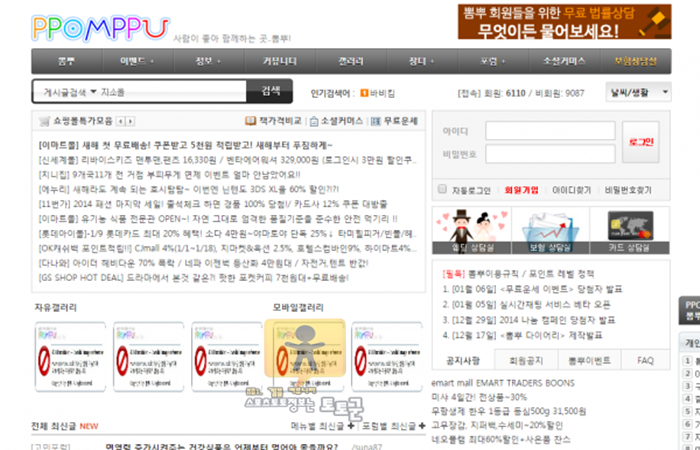Open the [11번가] 2014 패션 마지막 세일 line
700x450 pixels.
click(x=213, y=204)
